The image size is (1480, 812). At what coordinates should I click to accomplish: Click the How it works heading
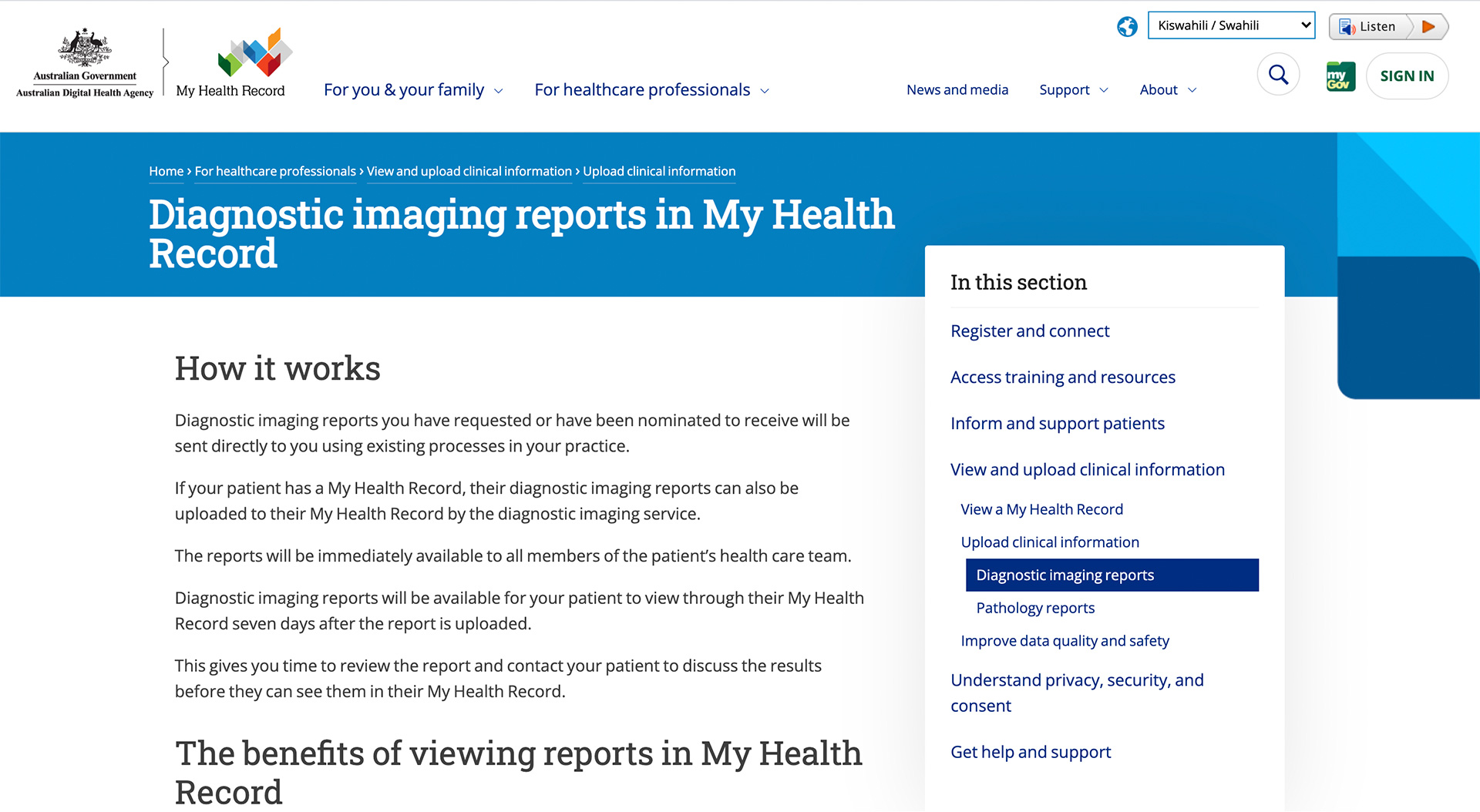click(x=277, y=368)
